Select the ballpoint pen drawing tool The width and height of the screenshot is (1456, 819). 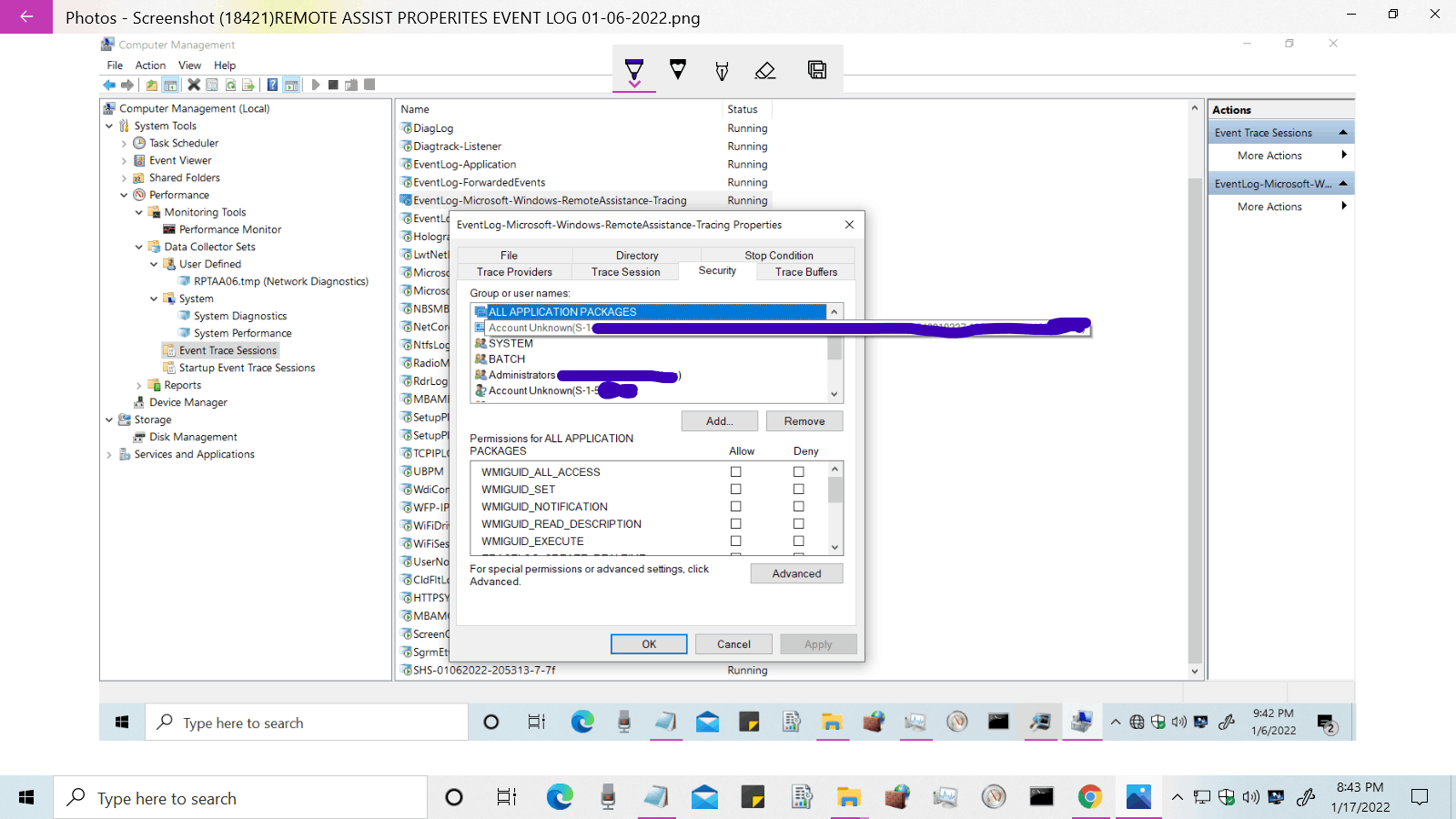coord(634,70)
